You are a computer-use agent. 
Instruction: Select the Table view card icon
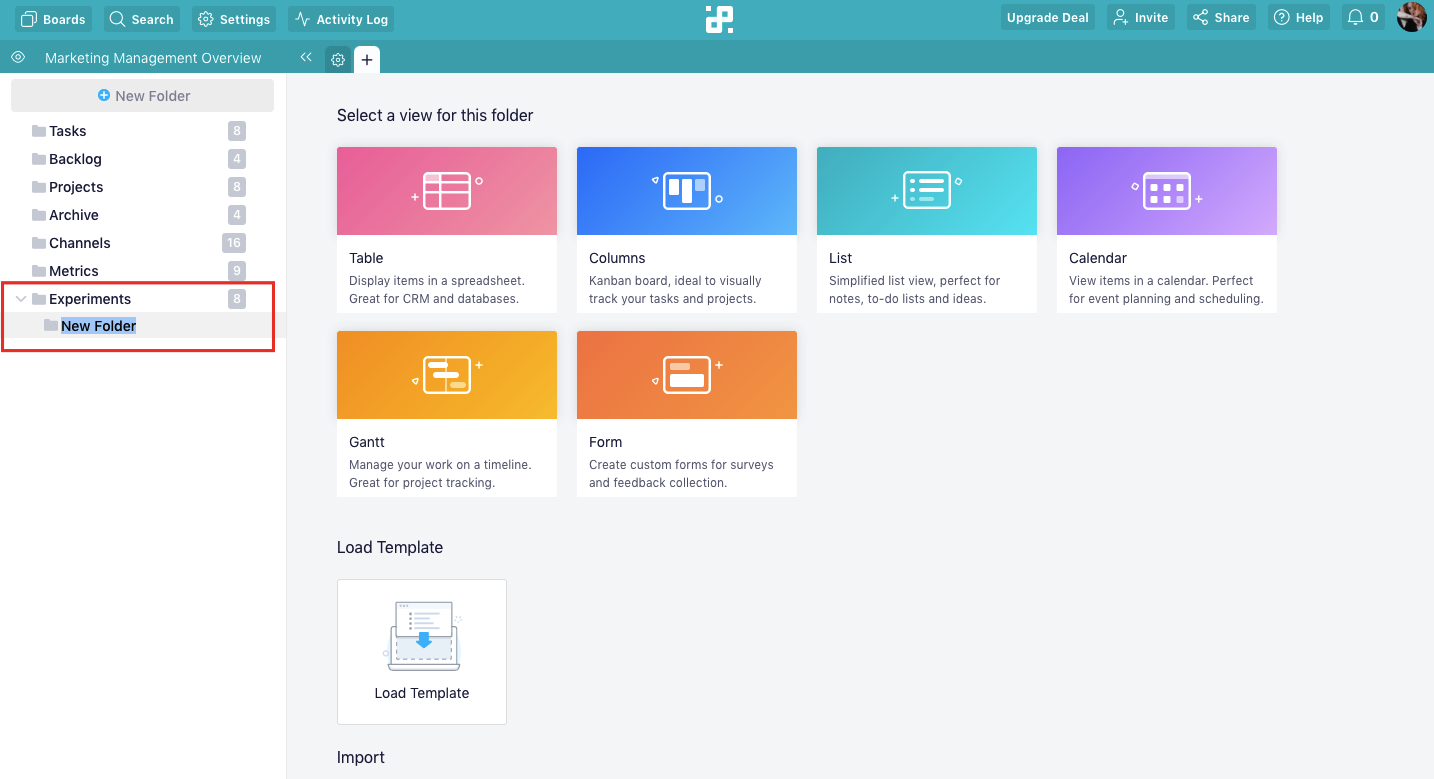[x=447, y=191]
